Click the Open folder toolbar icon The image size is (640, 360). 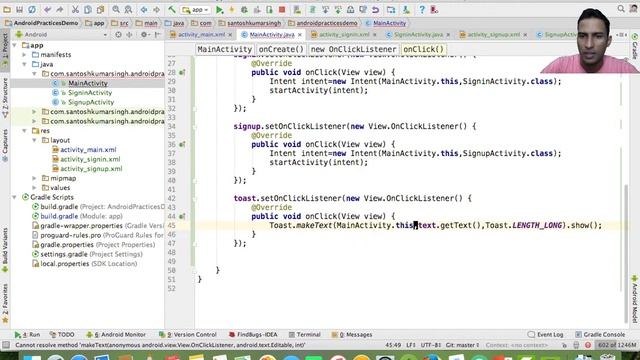[7, 9]
